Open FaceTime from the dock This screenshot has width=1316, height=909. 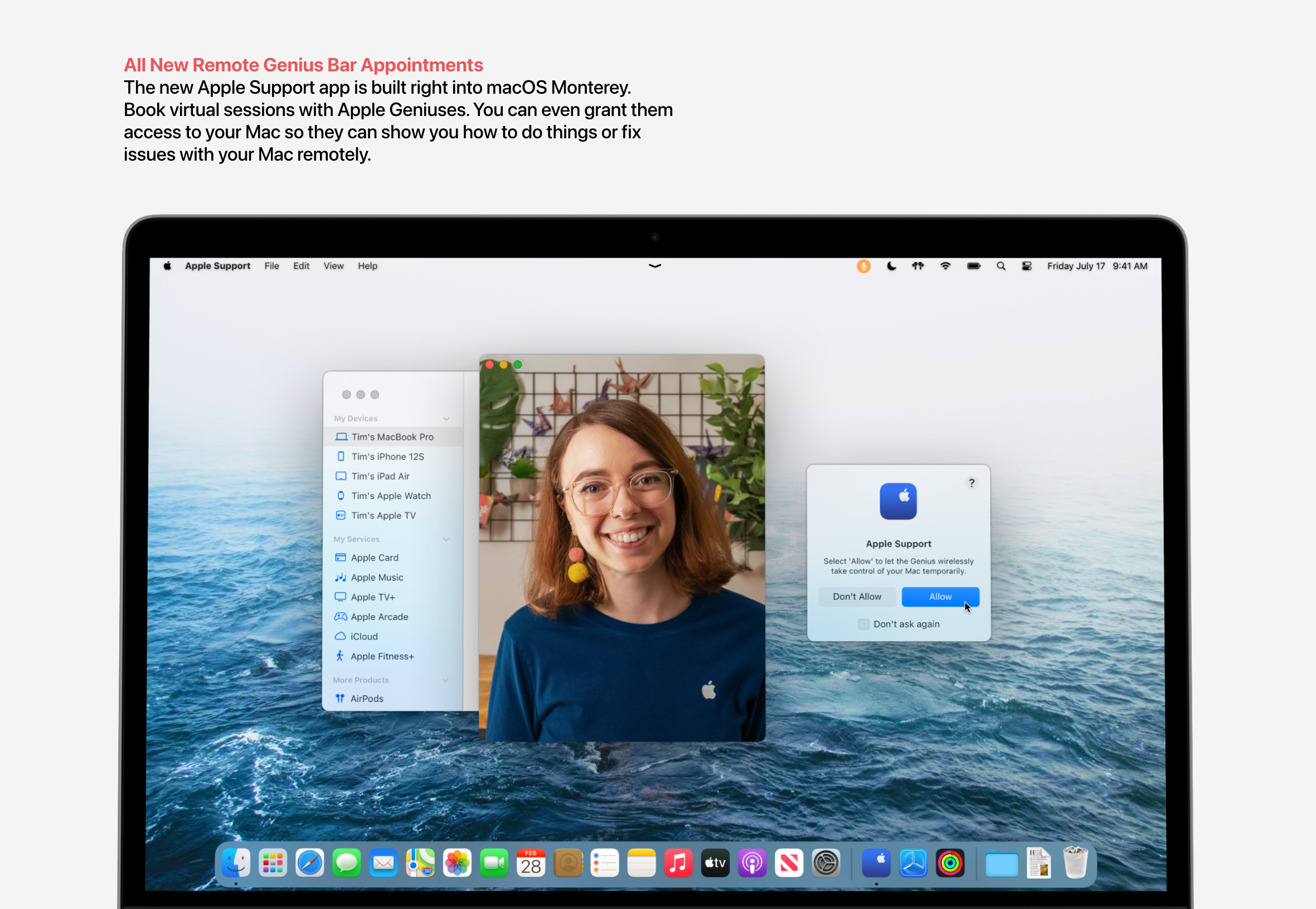[493, 863]
